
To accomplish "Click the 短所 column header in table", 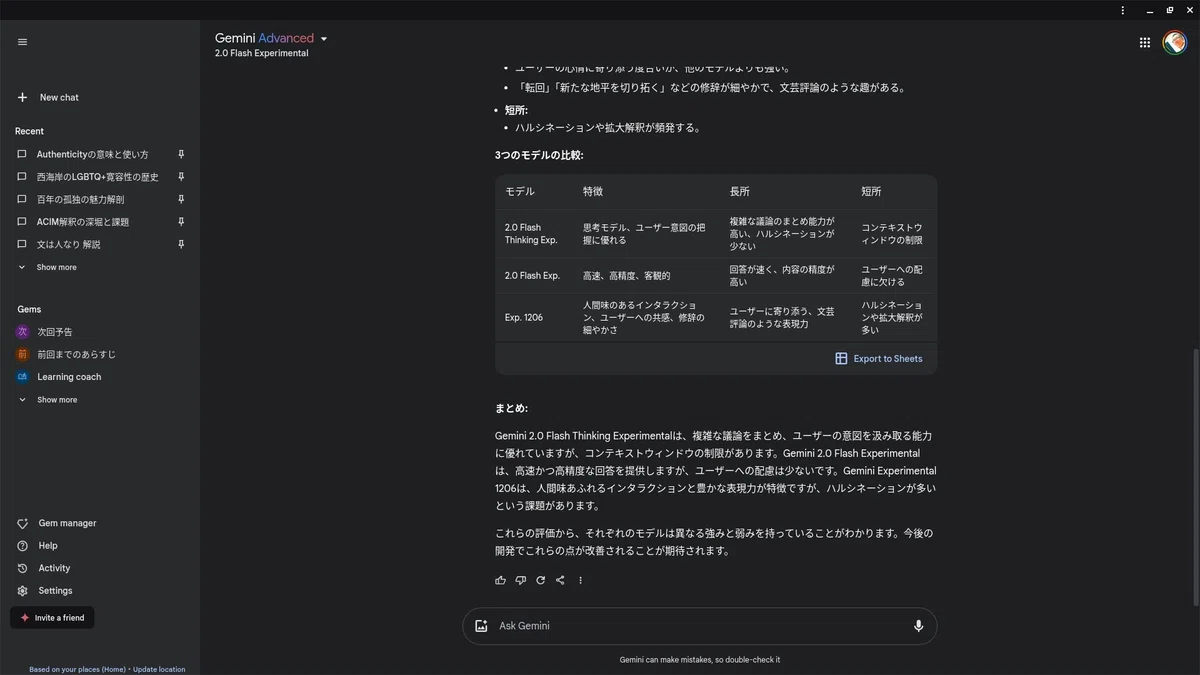I will click(x=871, y=191).
